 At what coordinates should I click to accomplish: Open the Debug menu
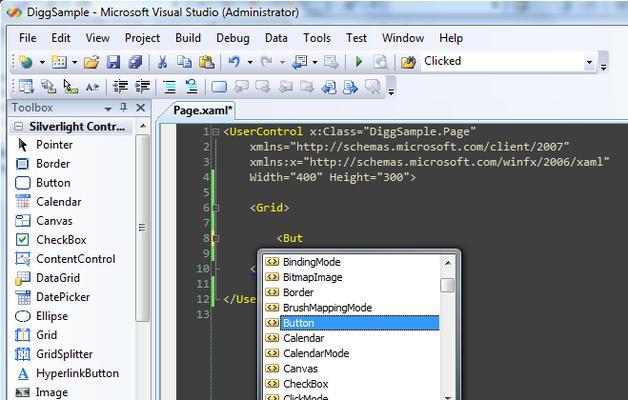[233, 38]
